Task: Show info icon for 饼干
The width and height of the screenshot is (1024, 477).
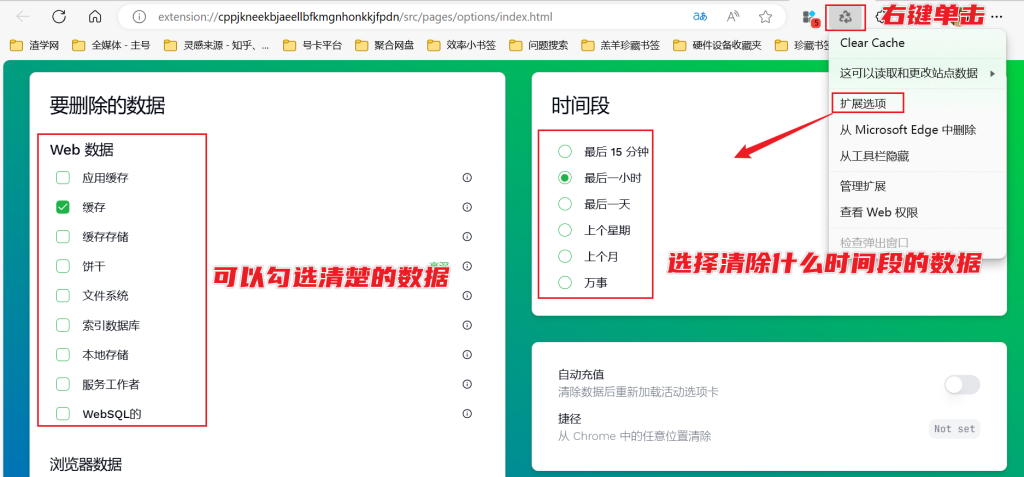Action: click(x=467, y=267)
